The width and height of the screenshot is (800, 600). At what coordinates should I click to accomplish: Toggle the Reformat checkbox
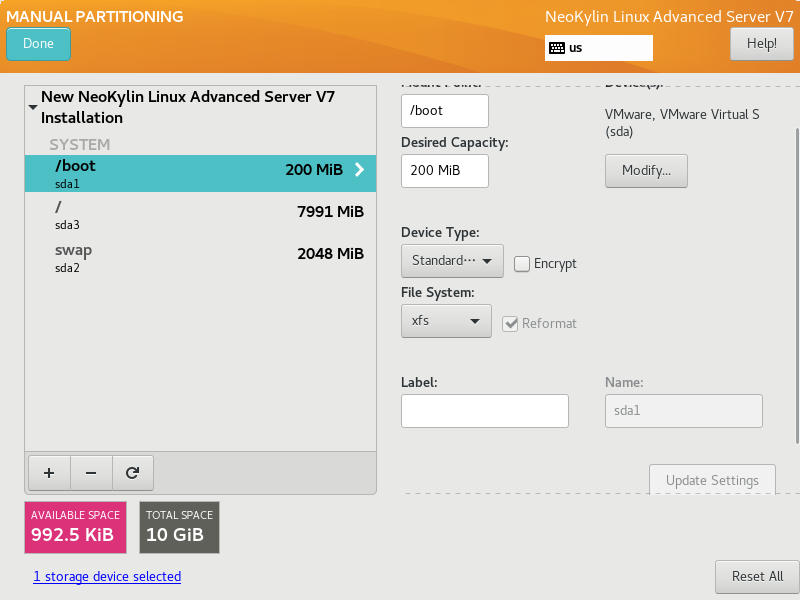[x=510, y=323]
